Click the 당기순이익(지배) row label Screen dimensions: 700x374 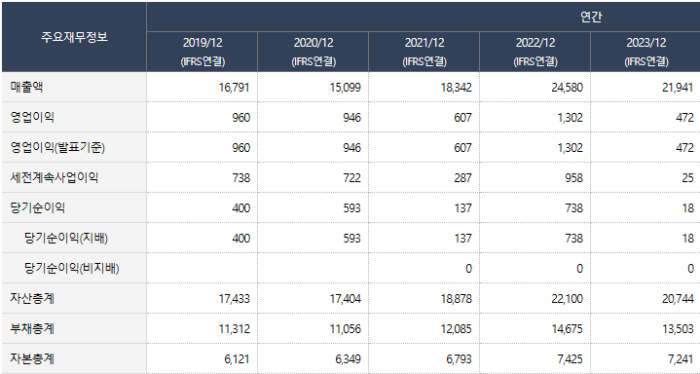(66, 238)
